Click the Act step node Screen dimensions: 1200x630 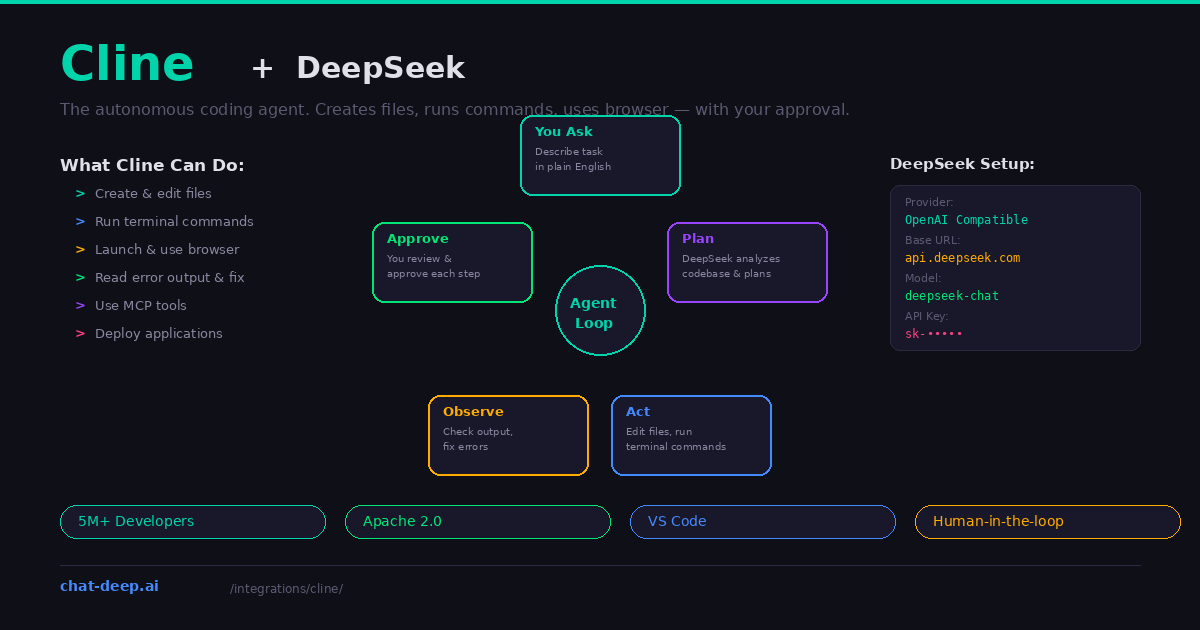[x=691, y=434]
